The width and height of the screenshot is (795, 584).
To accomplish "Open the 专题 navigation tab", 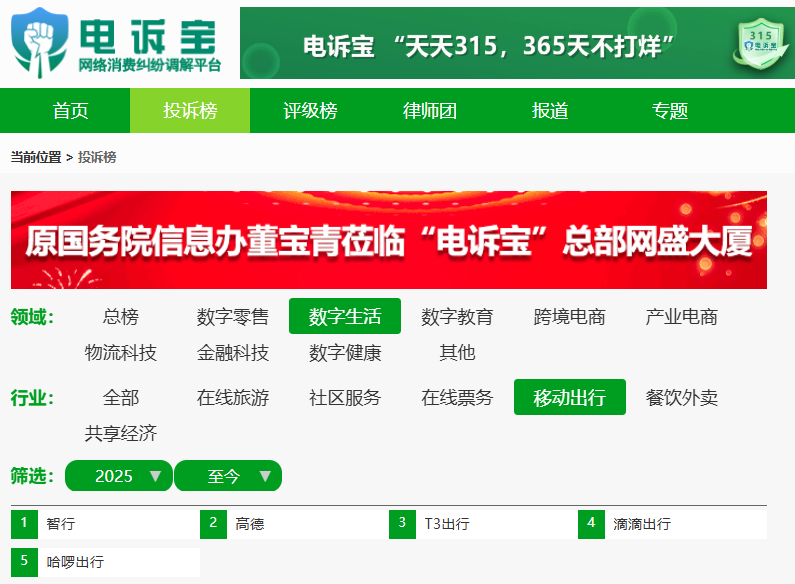I will (669, 111).
